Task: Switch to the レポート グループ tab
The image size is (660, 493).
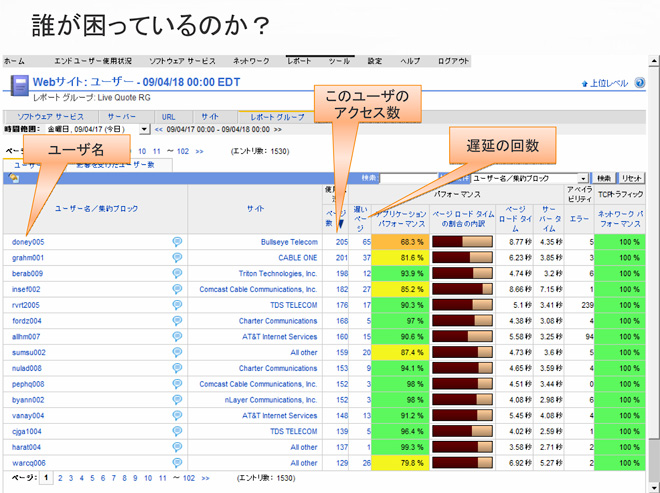Action: [277, 117]
